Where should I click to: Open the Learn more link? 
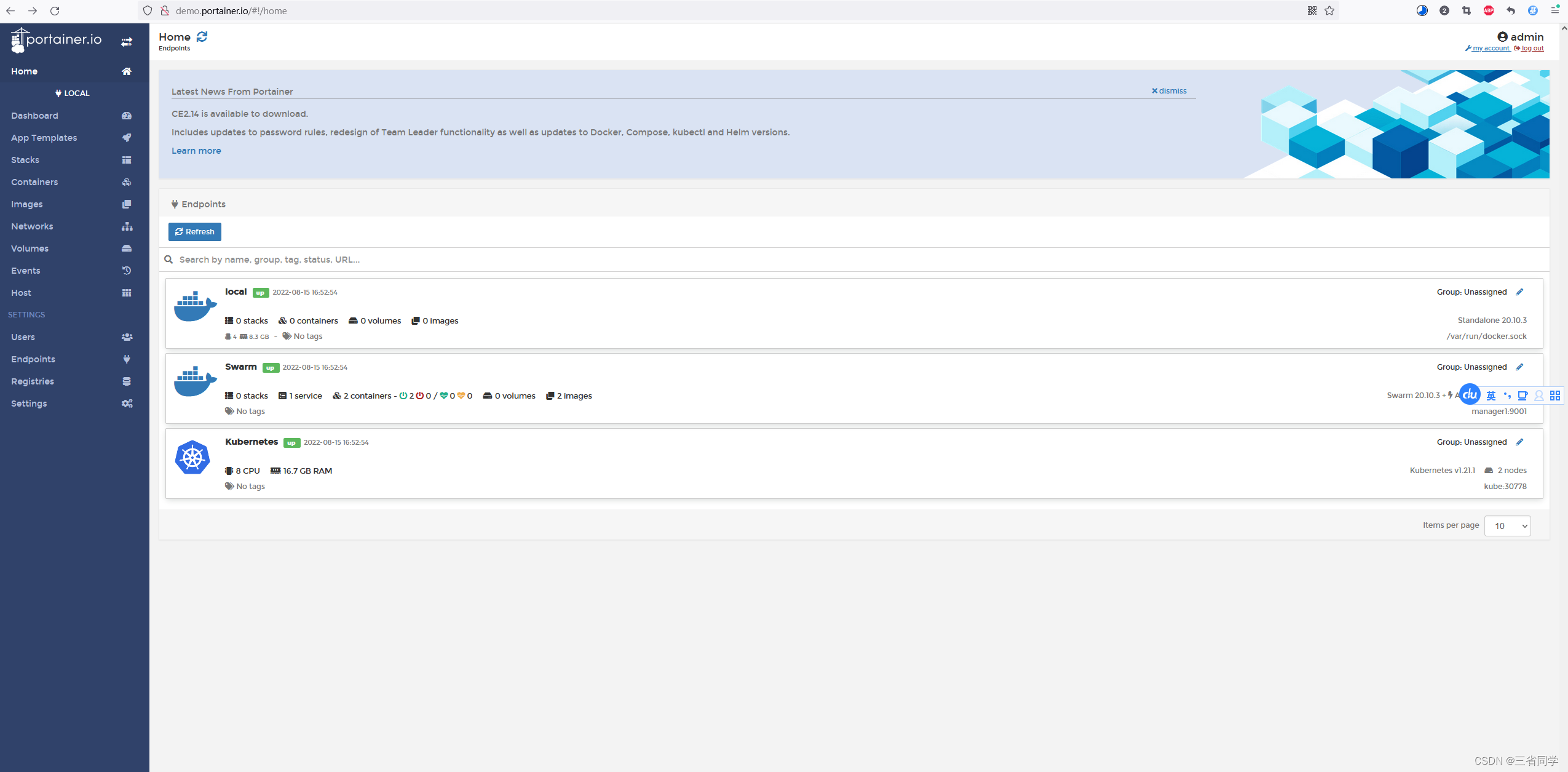coord(196,151)
